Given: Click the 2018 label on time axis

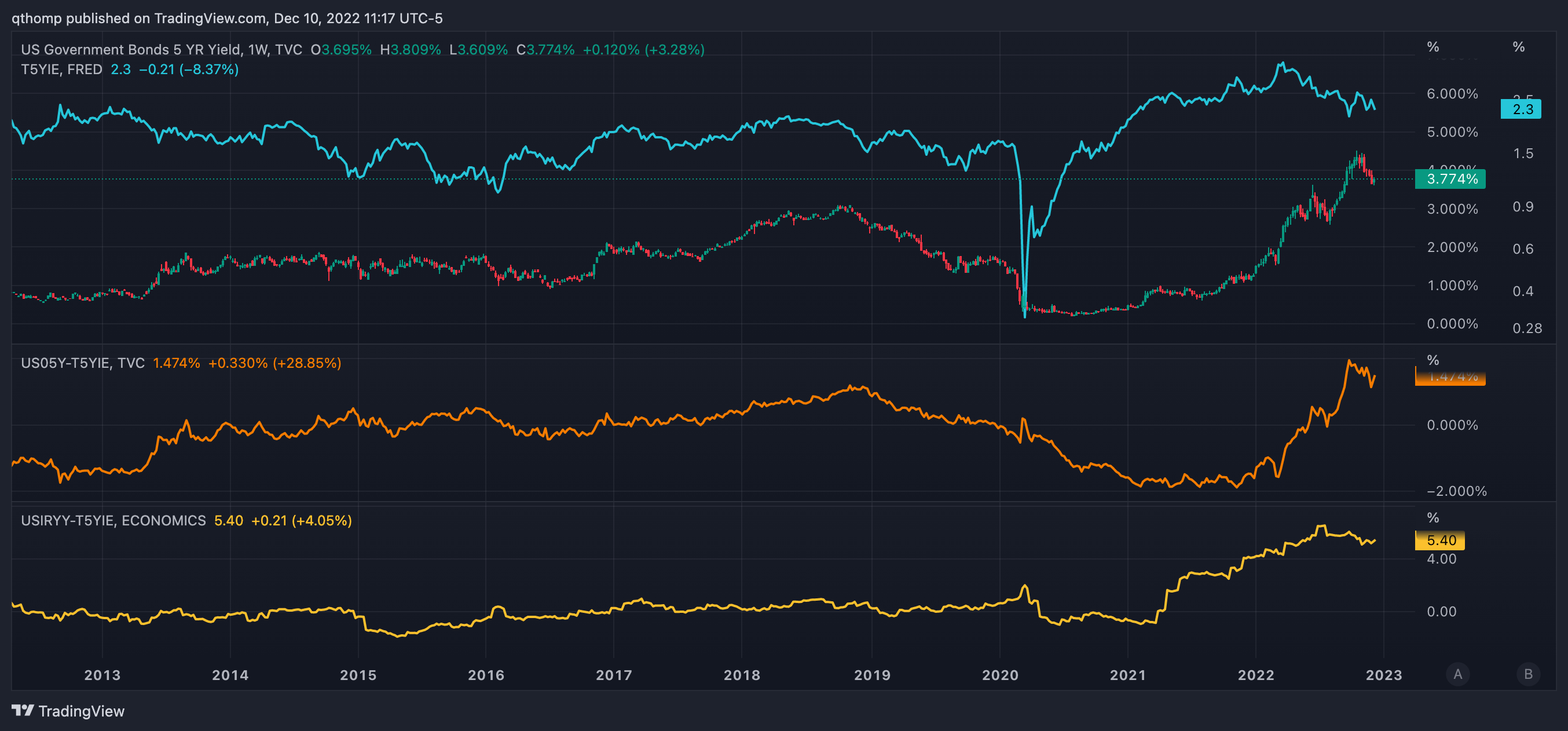Looking at the screenshot, I should click(x=741, y=675).
